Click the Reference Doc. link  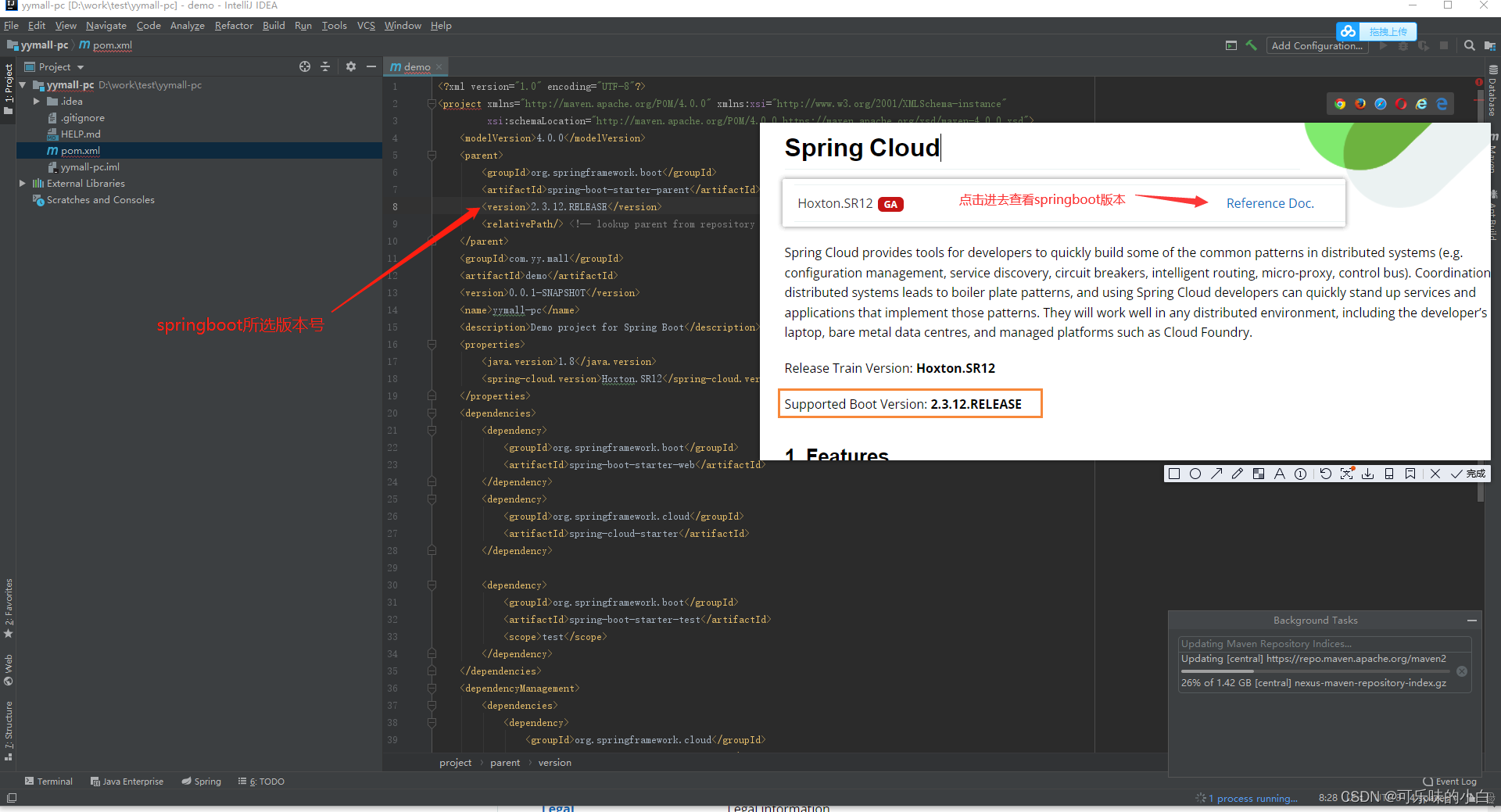pos(1270,203)
